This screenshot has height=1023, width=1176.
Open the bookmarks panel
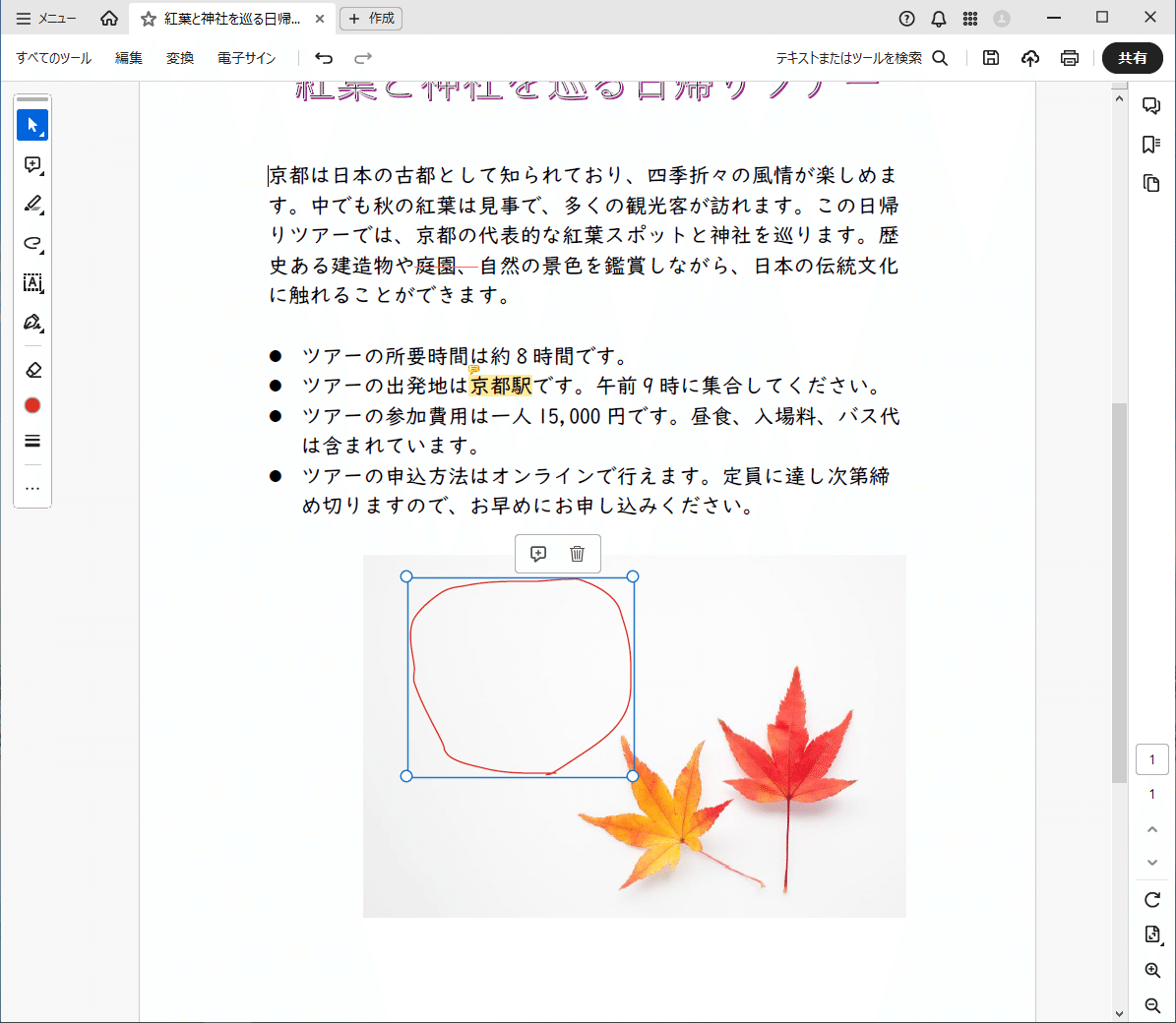coord(1151,145)
